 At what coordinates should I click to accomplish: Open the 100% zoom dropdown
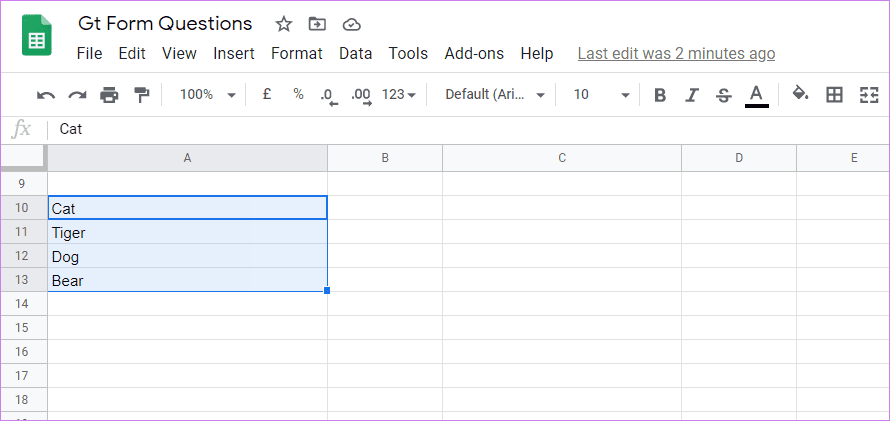[x=207, y=95]
